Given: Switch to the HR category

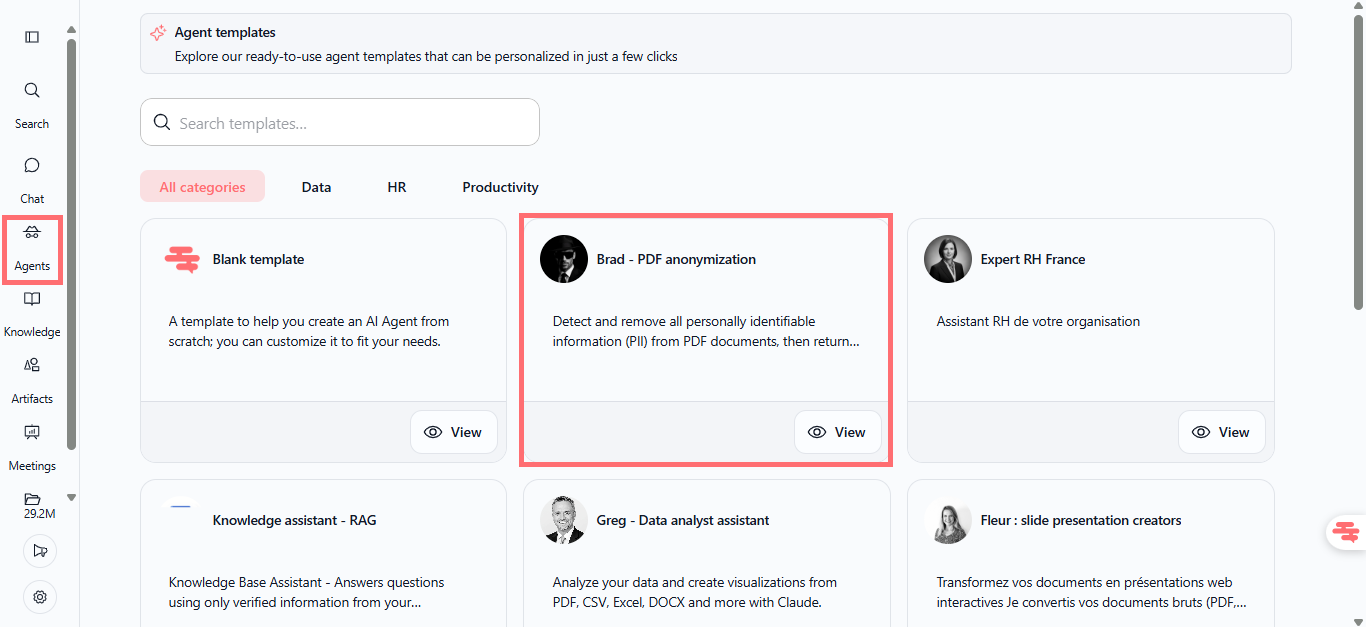Looking at the screenshot, I should (397, 187).
